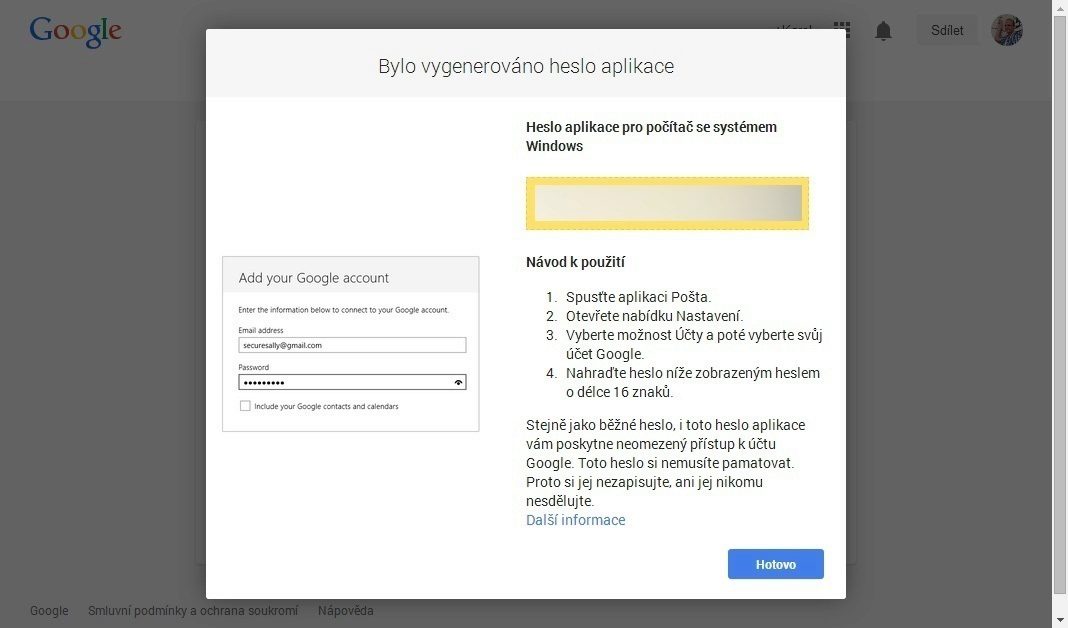Click the scrollbar up arrow

pos(1060,7)
